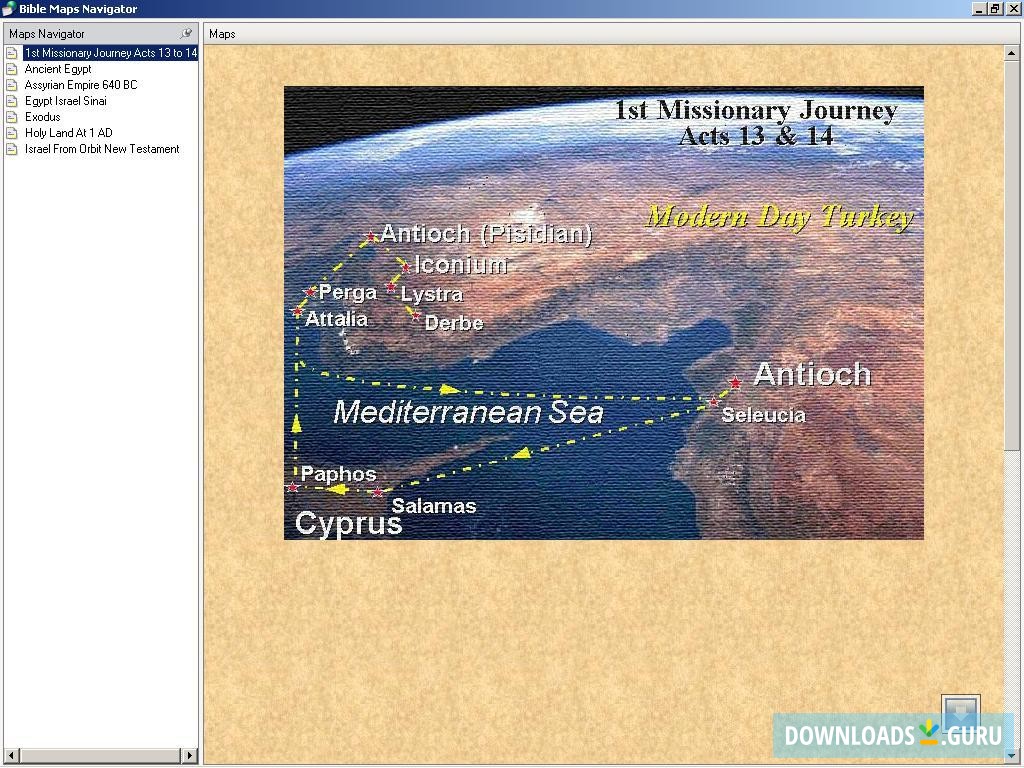
Task: Click the Bible Maps Navigator app icon
Action: click(8, 8)
